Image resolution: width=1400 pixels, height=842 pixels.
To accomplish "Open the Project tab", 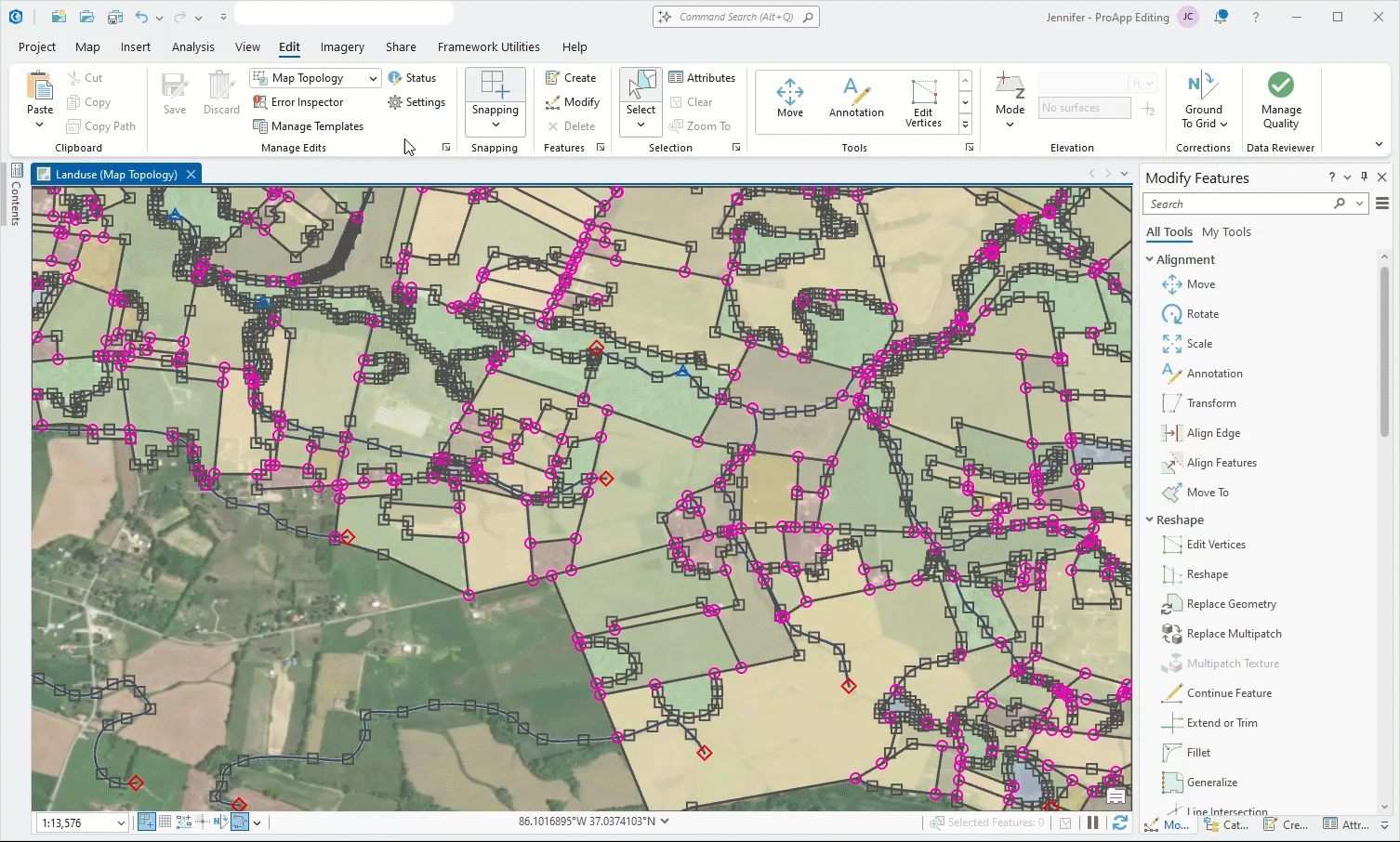I will (x=37, y=47).
